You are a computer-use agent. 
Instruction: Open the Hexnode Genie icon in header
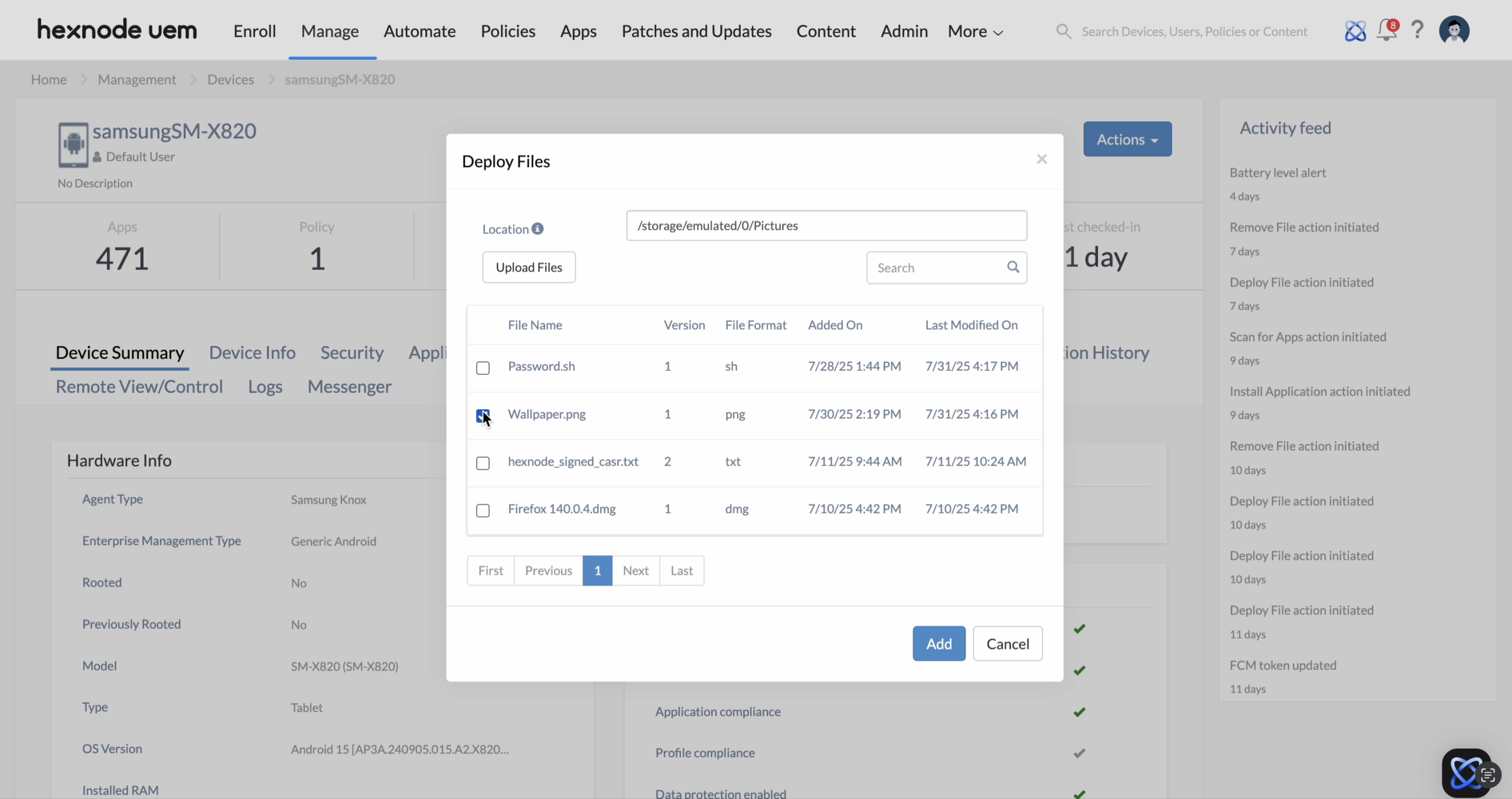coord(1355,31)
